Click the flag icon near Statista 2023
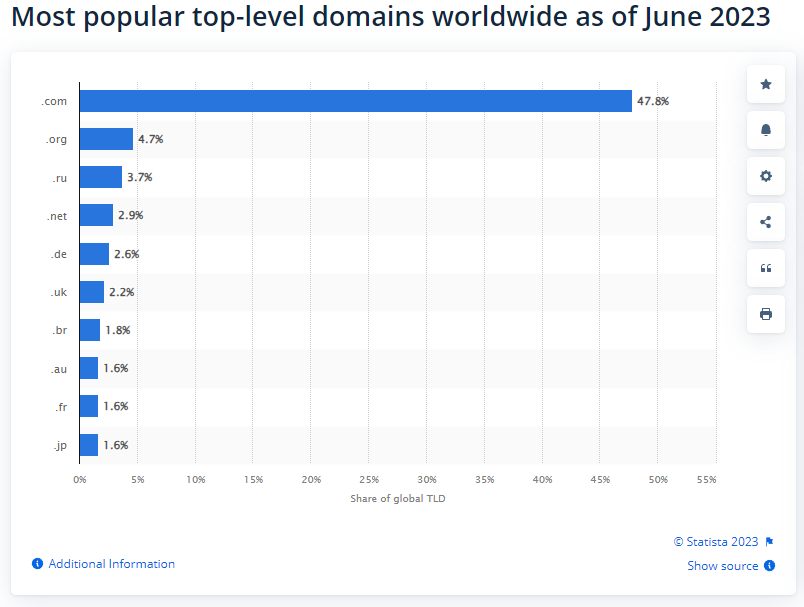Image resolution: width=804 pixels, height=607 pixels. click(769, 542)
